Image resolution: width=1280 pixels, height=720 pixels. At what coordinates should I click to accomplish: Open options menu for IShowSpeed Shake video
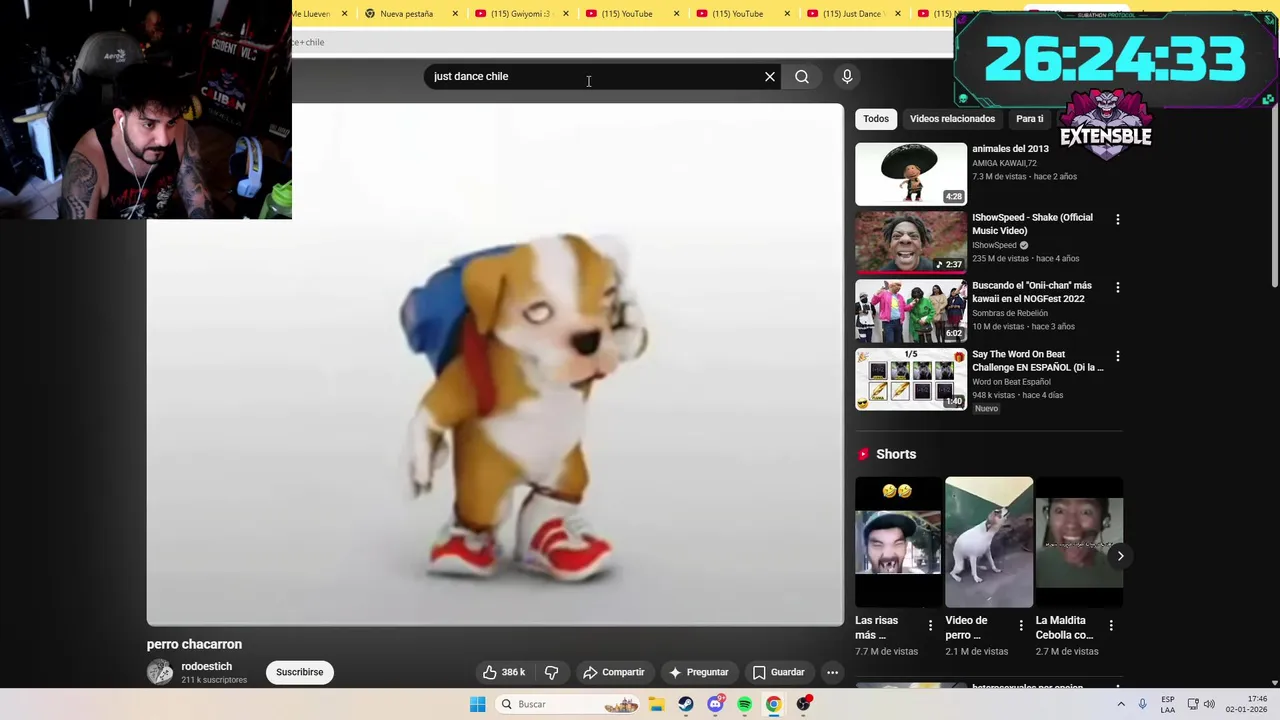[1118, 219]
